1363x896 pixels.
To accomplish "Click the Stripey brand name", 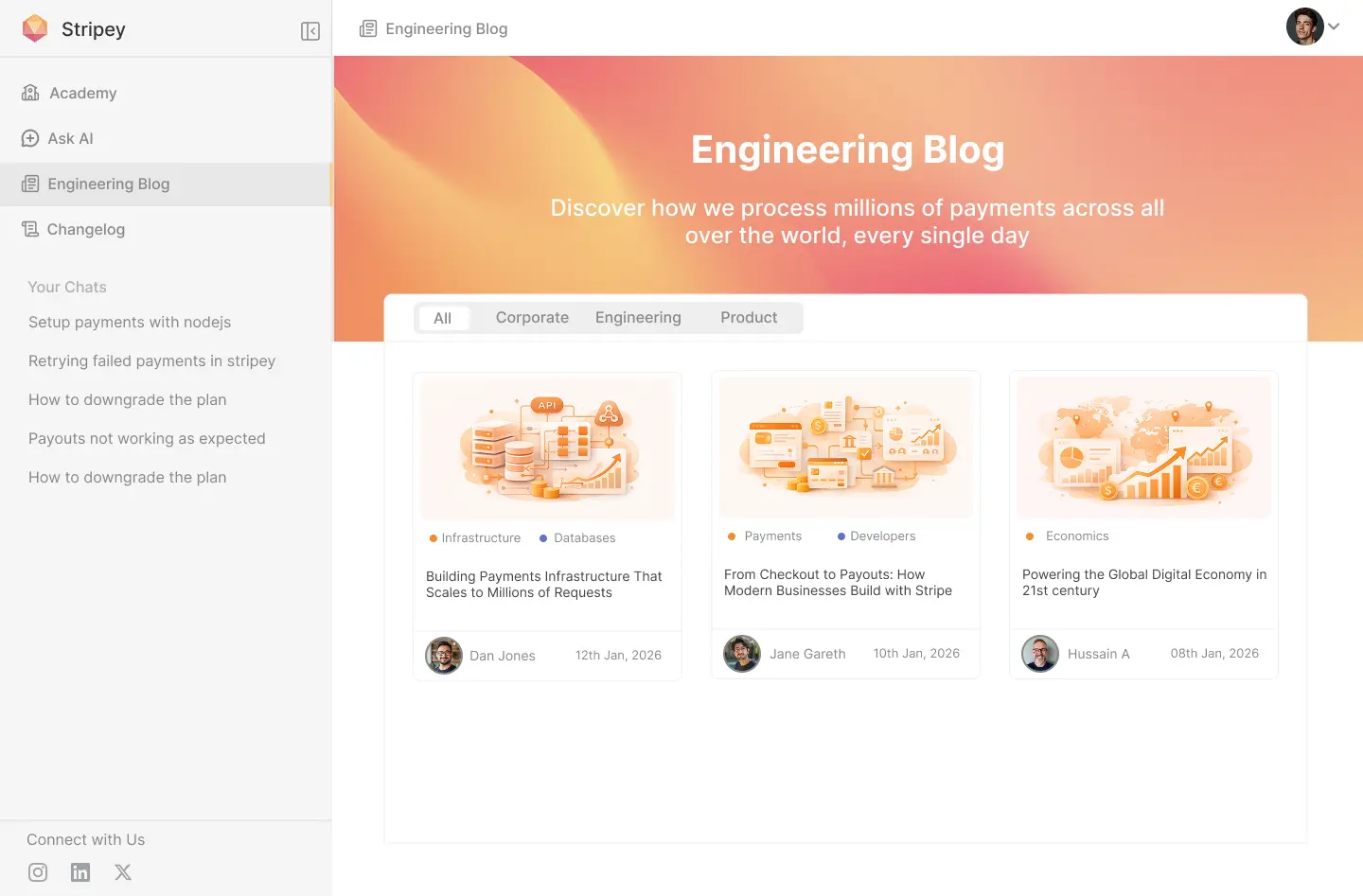I will tap(94, 29).
